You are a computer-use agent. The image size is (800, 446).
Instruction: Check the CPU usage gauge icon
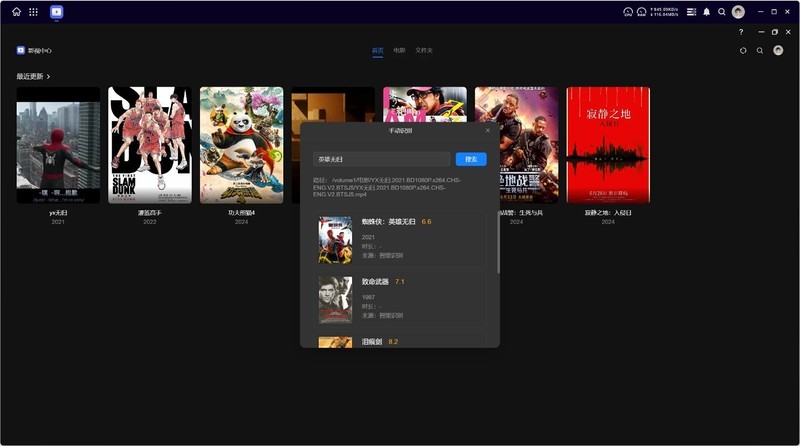click(x=628, y=12)
